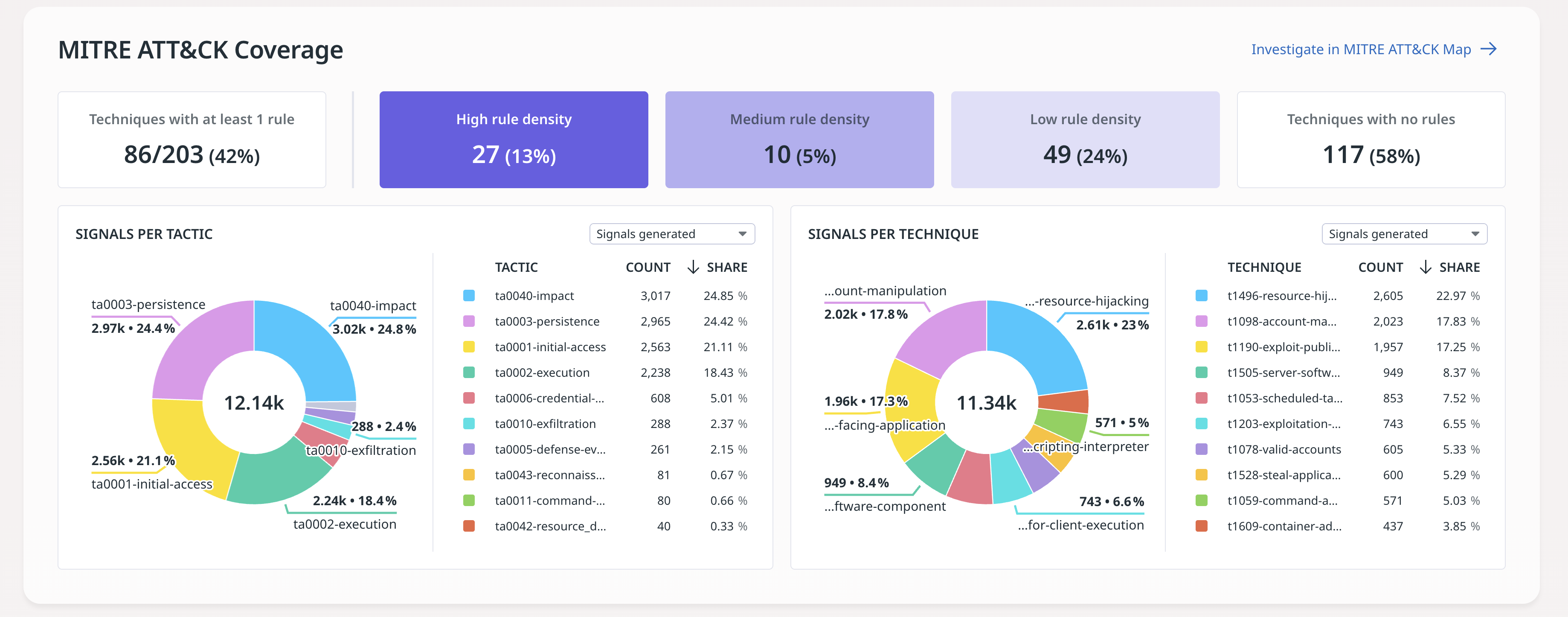Select ta0010-exfiltration table row

pyautogui.click(x=605, y=423)
